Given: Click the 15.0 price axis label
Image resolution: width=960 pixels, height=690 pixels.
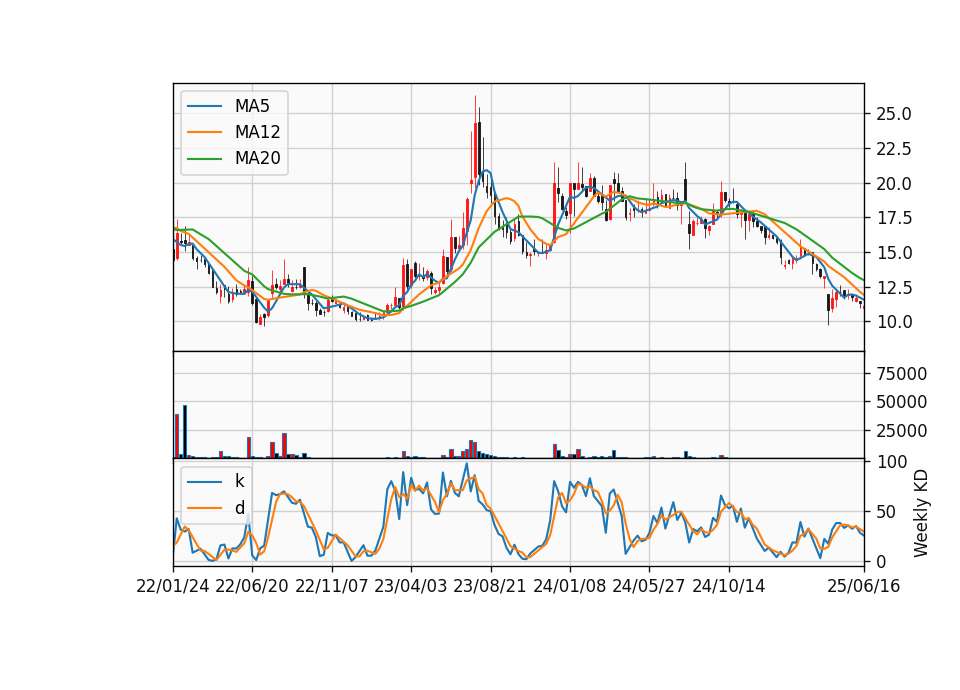Looking at the screenshot, I should tap(894, 253).
